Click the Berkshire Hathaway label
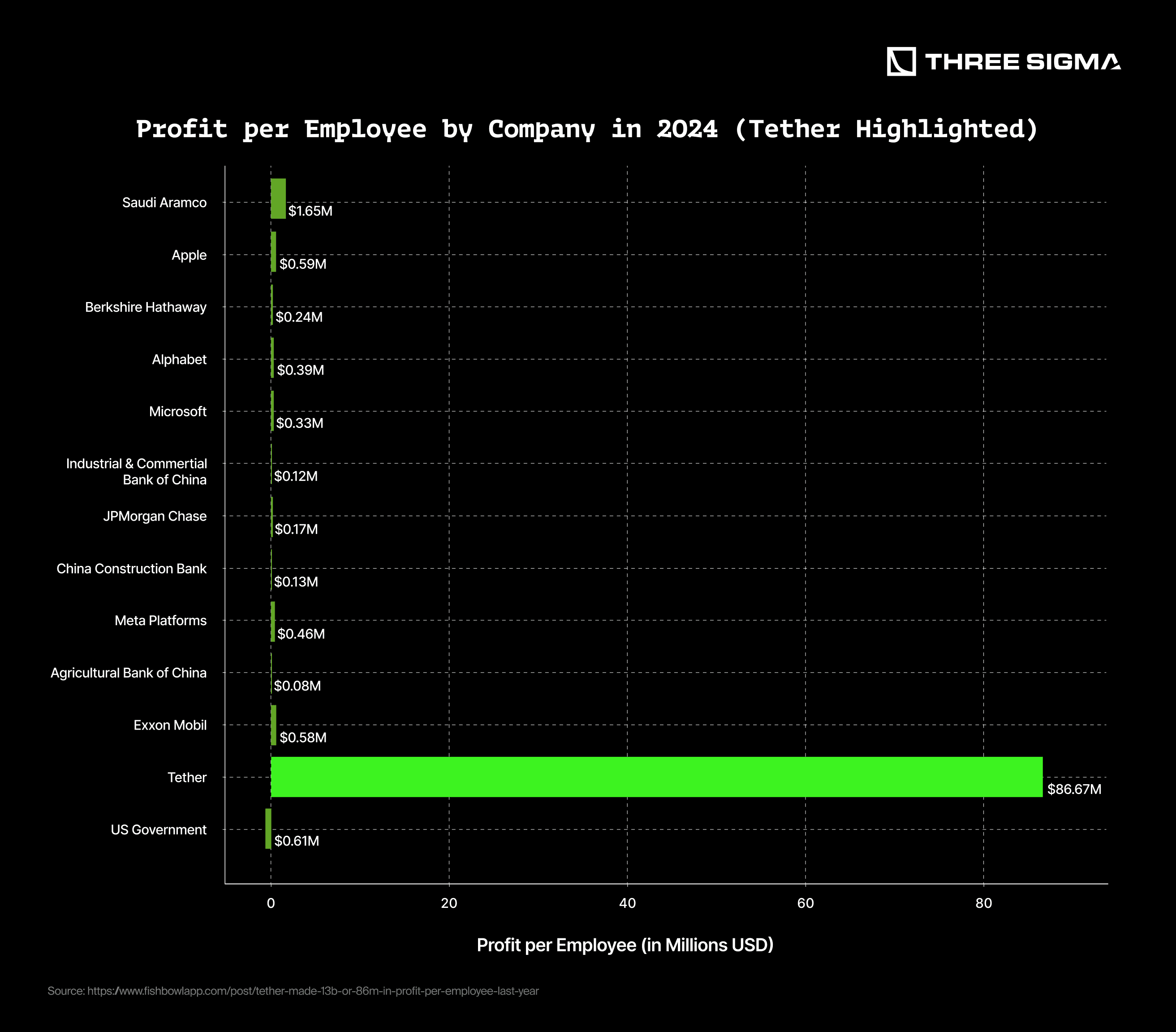This screenshot has width=1176, height=1032. (x=146, y=307)
